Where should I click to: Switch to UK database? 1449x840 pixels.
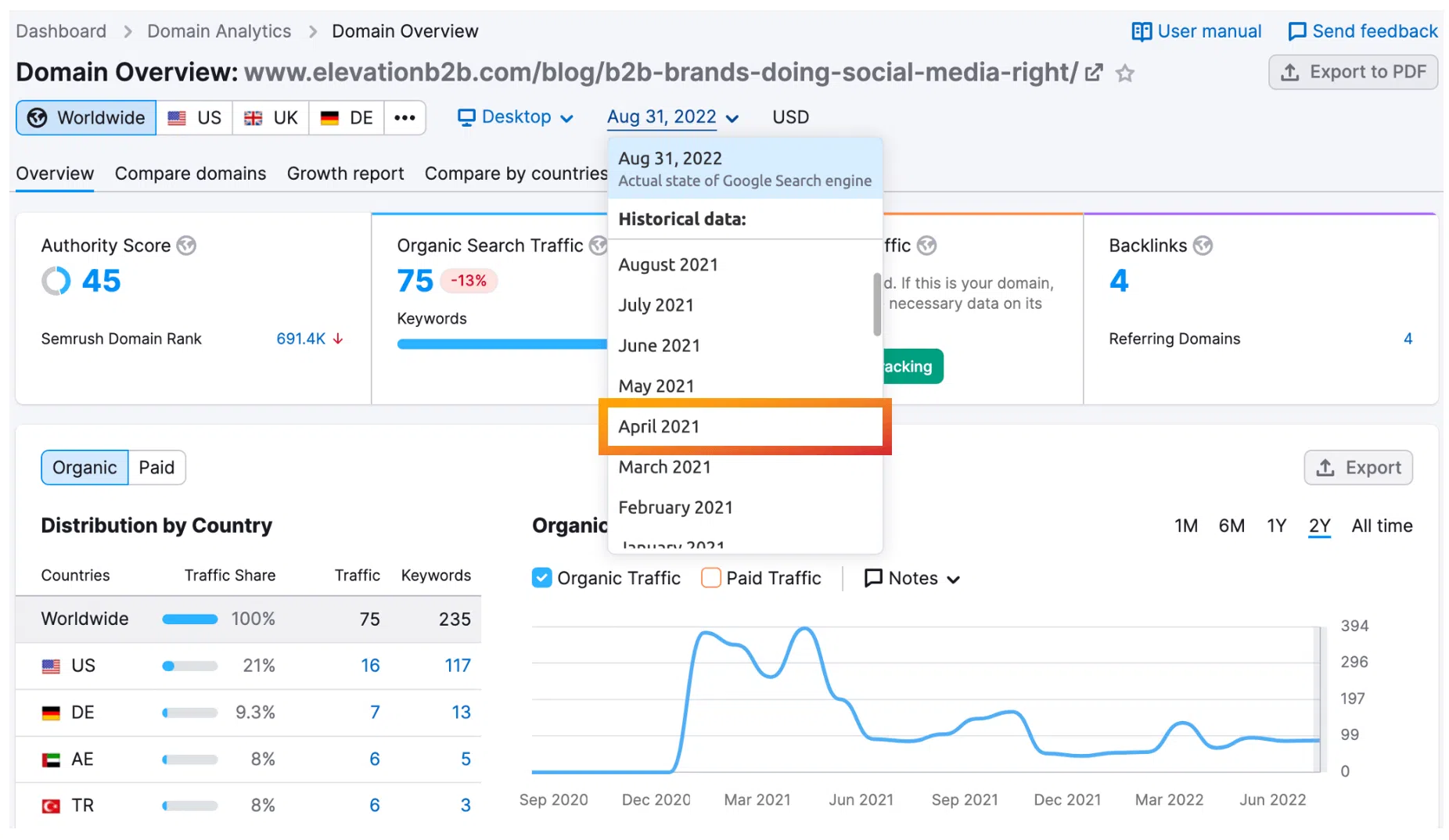click(271, 117)
